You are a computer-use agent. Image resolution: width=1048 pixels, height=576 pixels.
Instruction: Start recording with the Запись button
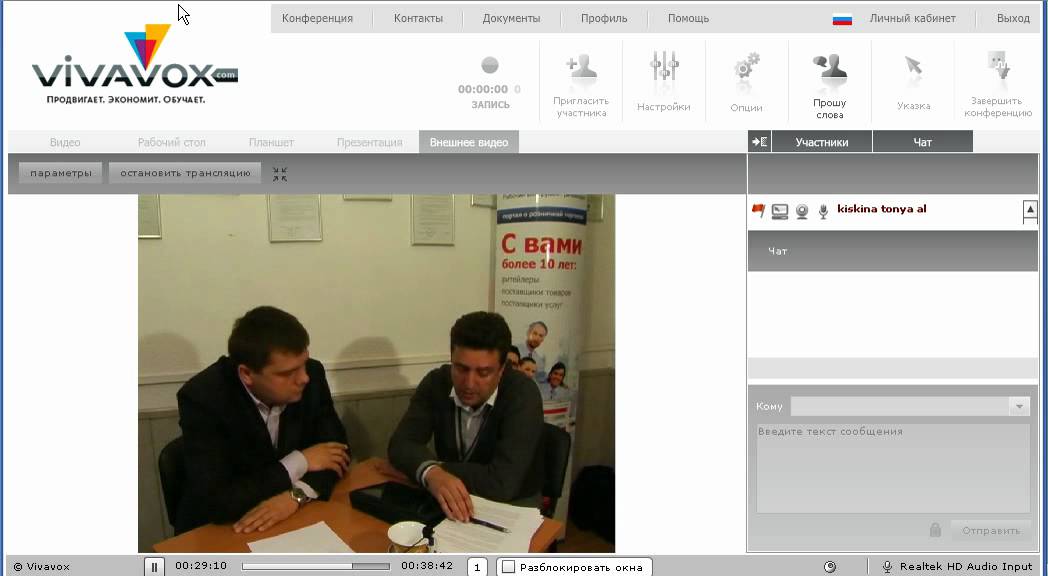[490, 65]
